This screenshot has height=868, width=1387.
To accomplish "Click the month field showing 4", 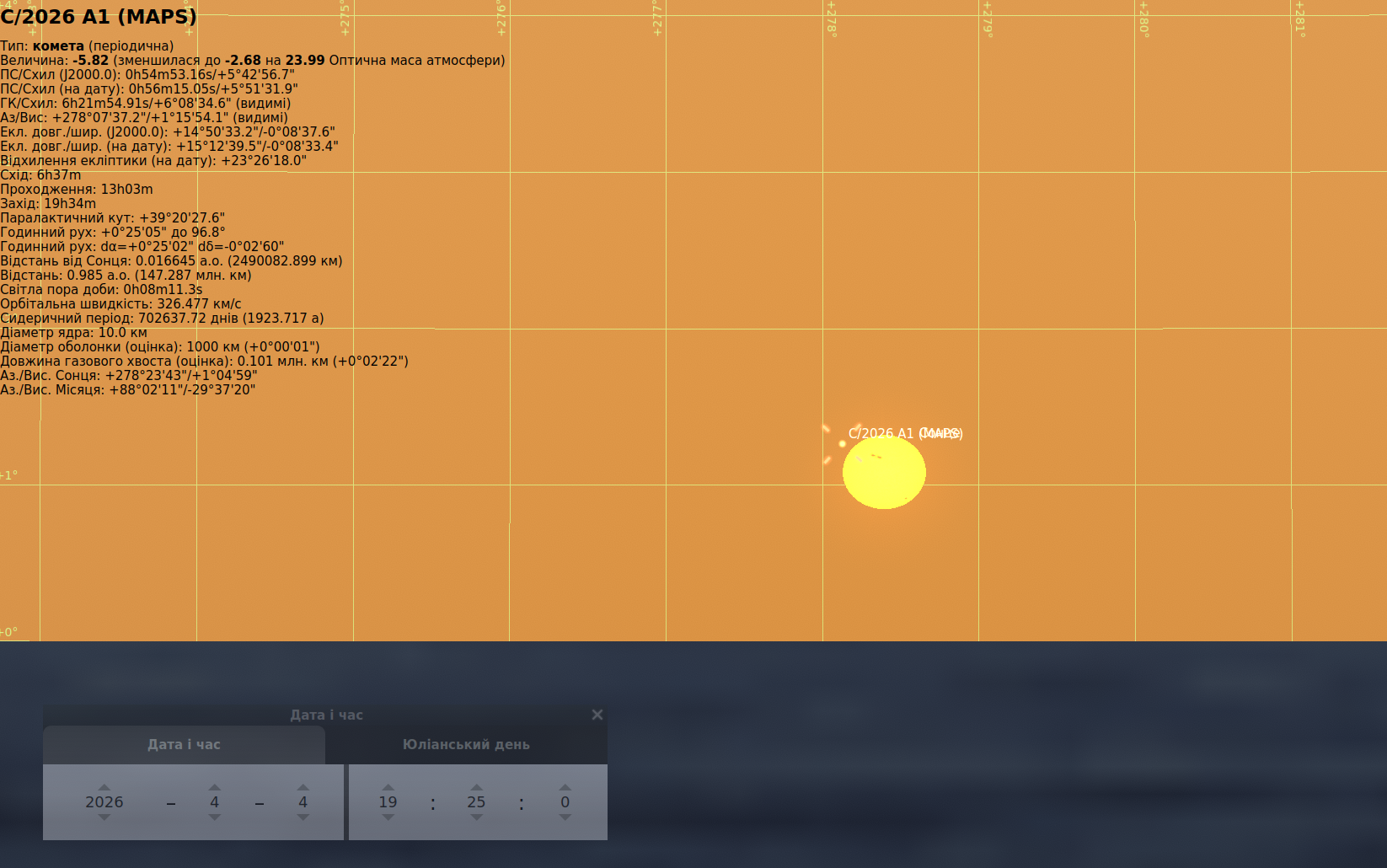I will pos(215,802).
